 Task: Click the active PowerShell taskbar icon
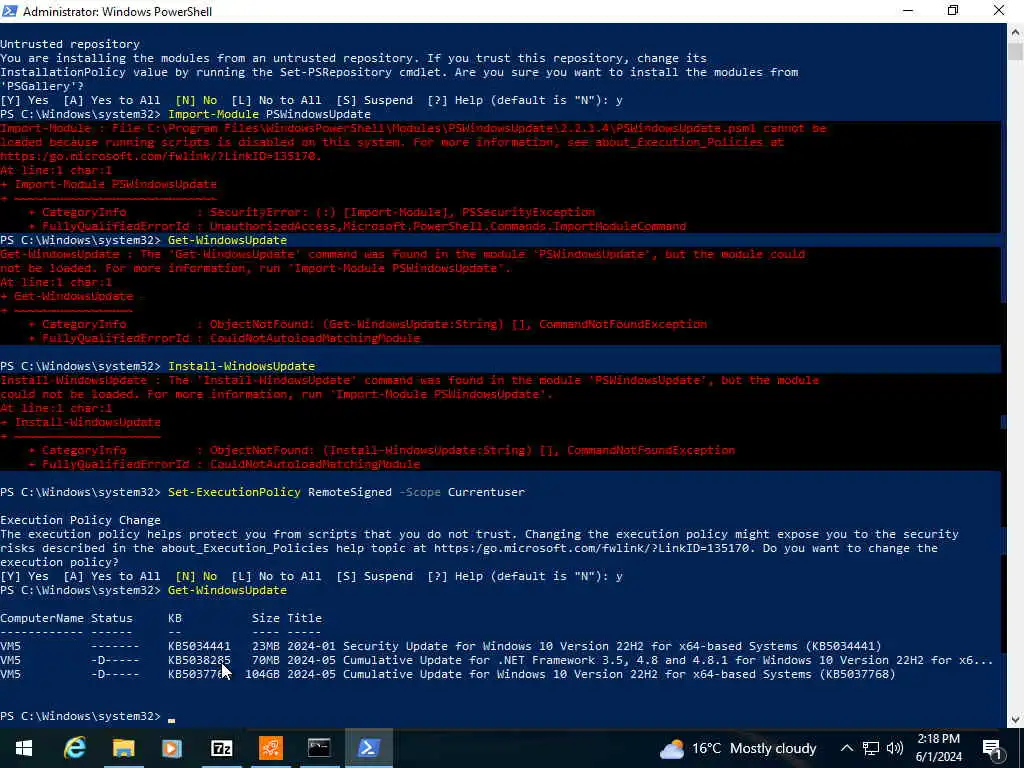[x=369, y=748]
